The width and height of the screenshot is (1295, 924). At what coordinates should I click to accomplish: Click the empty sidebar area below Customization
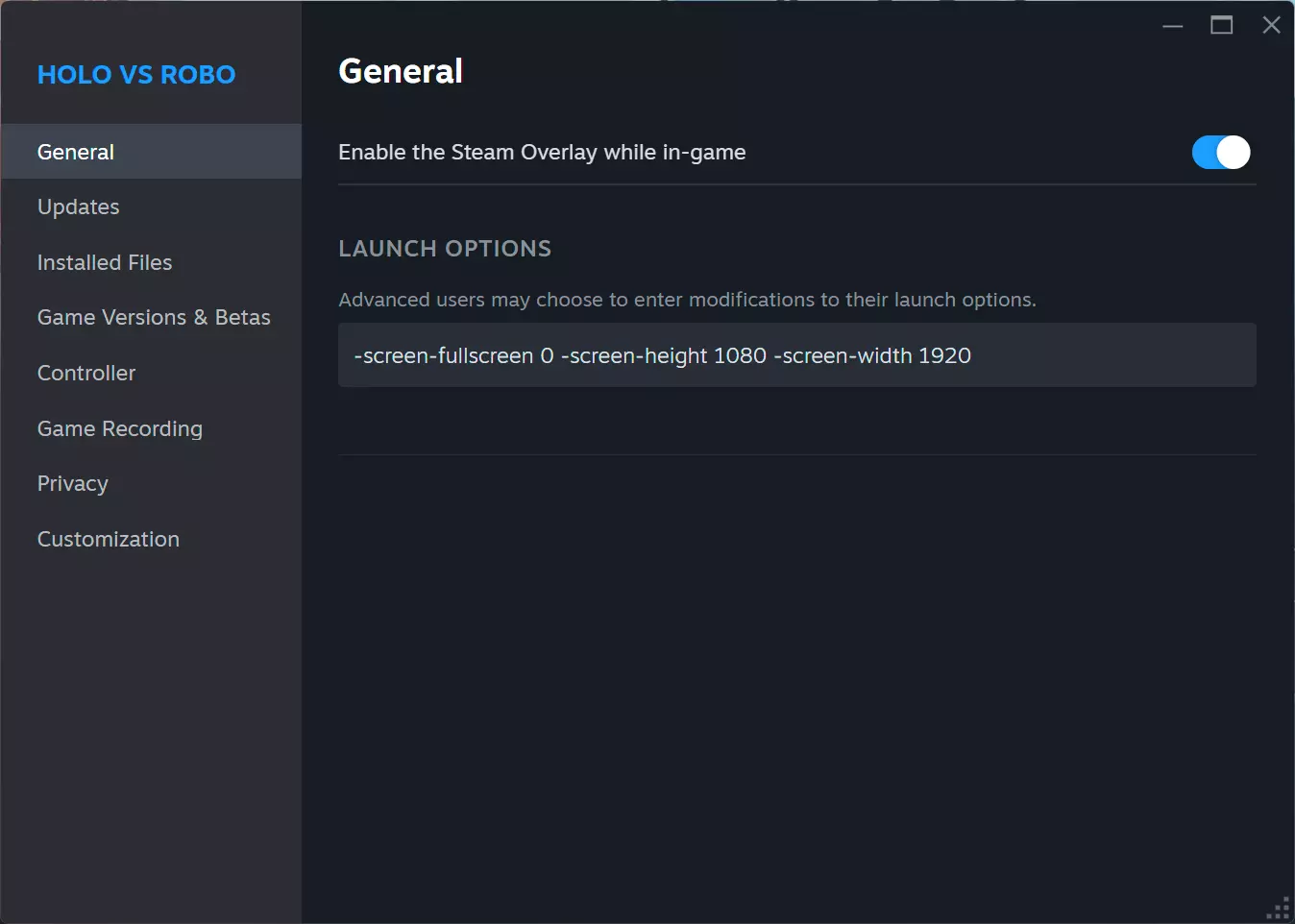coord(151,730)
